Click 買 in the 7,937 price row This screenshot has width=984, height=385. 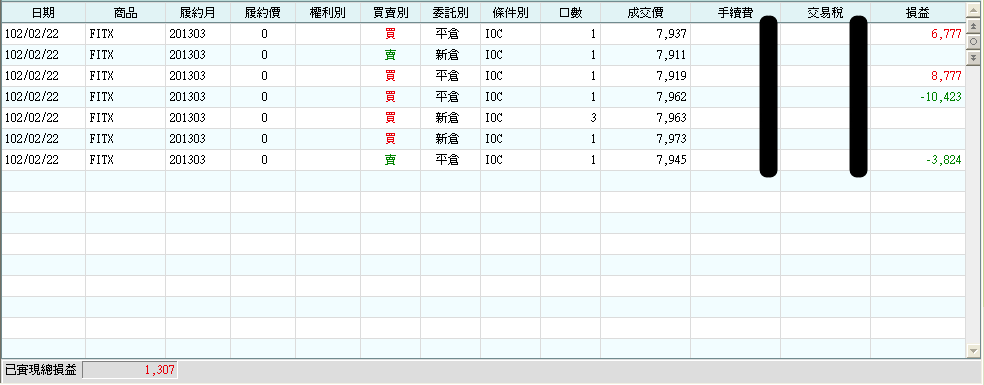390,34
